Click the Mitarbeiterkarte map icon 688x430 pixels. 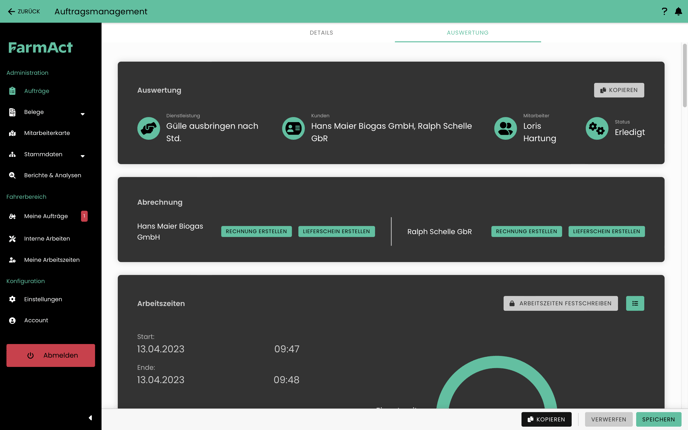pyautogui.click(x=12, y=133)
